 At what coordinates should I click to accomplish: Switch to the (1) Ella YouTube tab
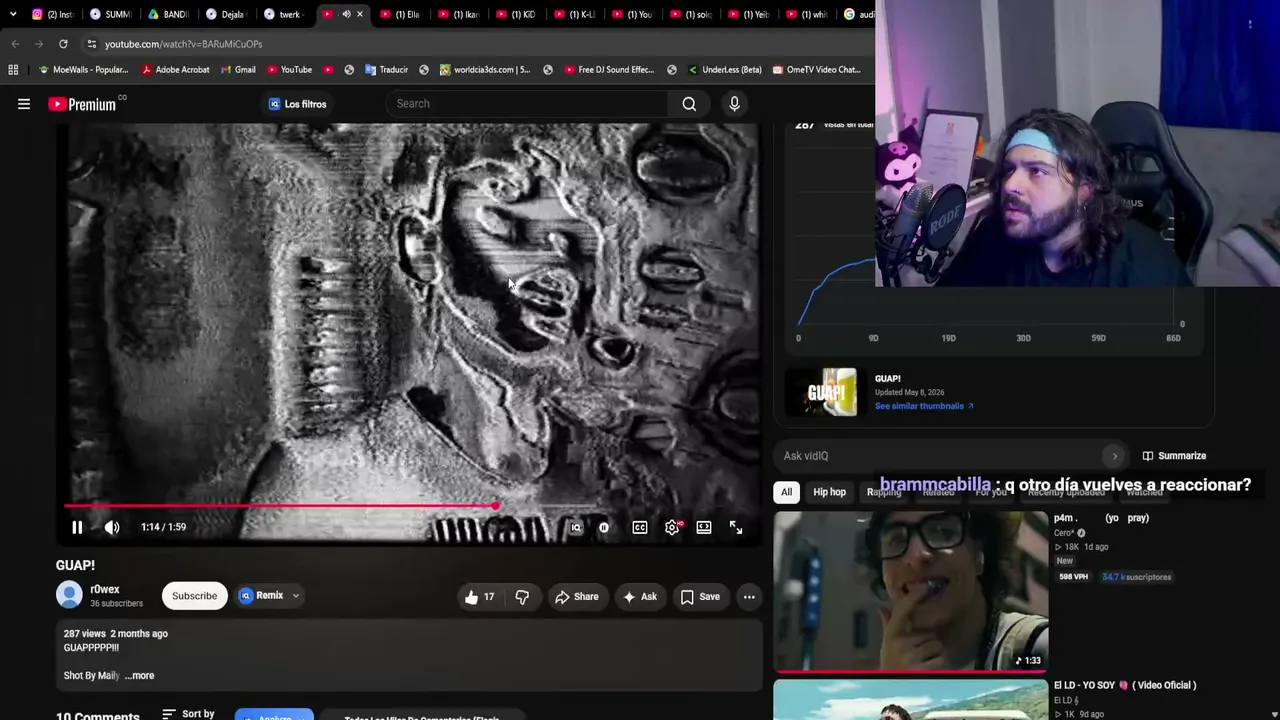tap(400, 14)
